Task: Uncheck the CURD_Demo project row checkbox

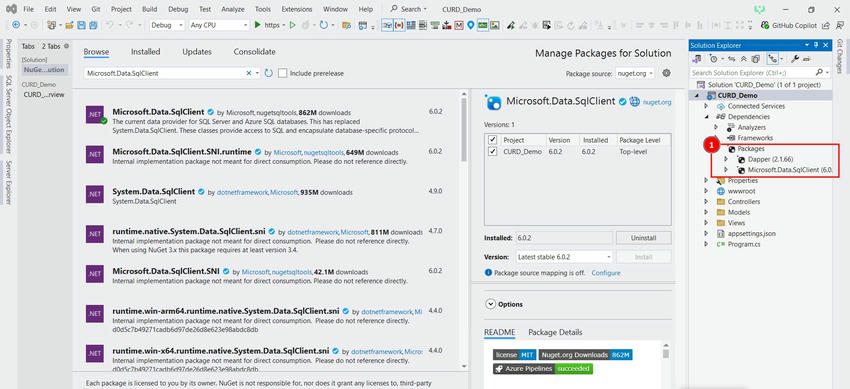Action: [x=492, y=152]
